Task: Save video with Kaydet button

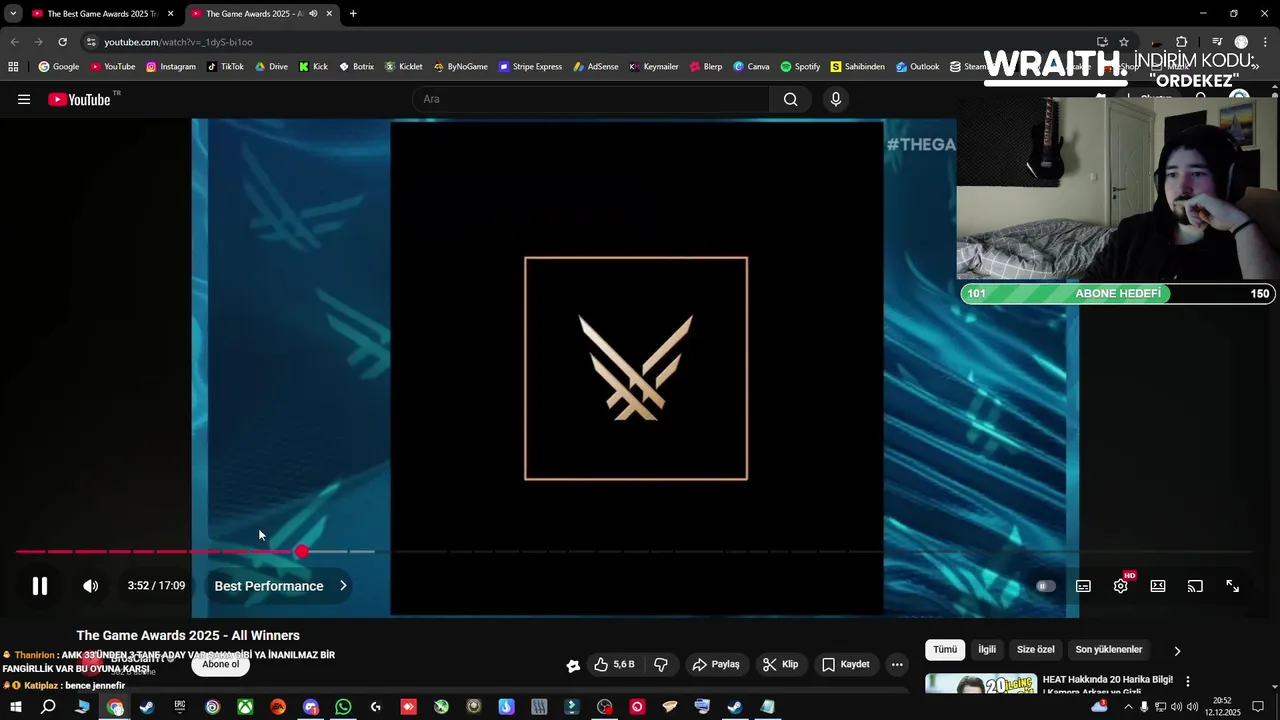Action: click(x=846, y=664)
